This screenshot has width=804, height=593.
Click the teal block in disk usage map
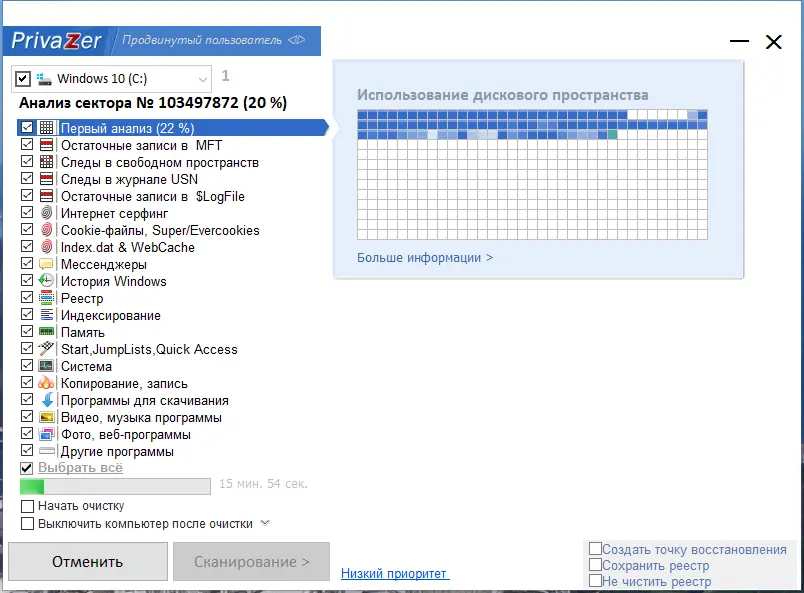coord(612,134)
